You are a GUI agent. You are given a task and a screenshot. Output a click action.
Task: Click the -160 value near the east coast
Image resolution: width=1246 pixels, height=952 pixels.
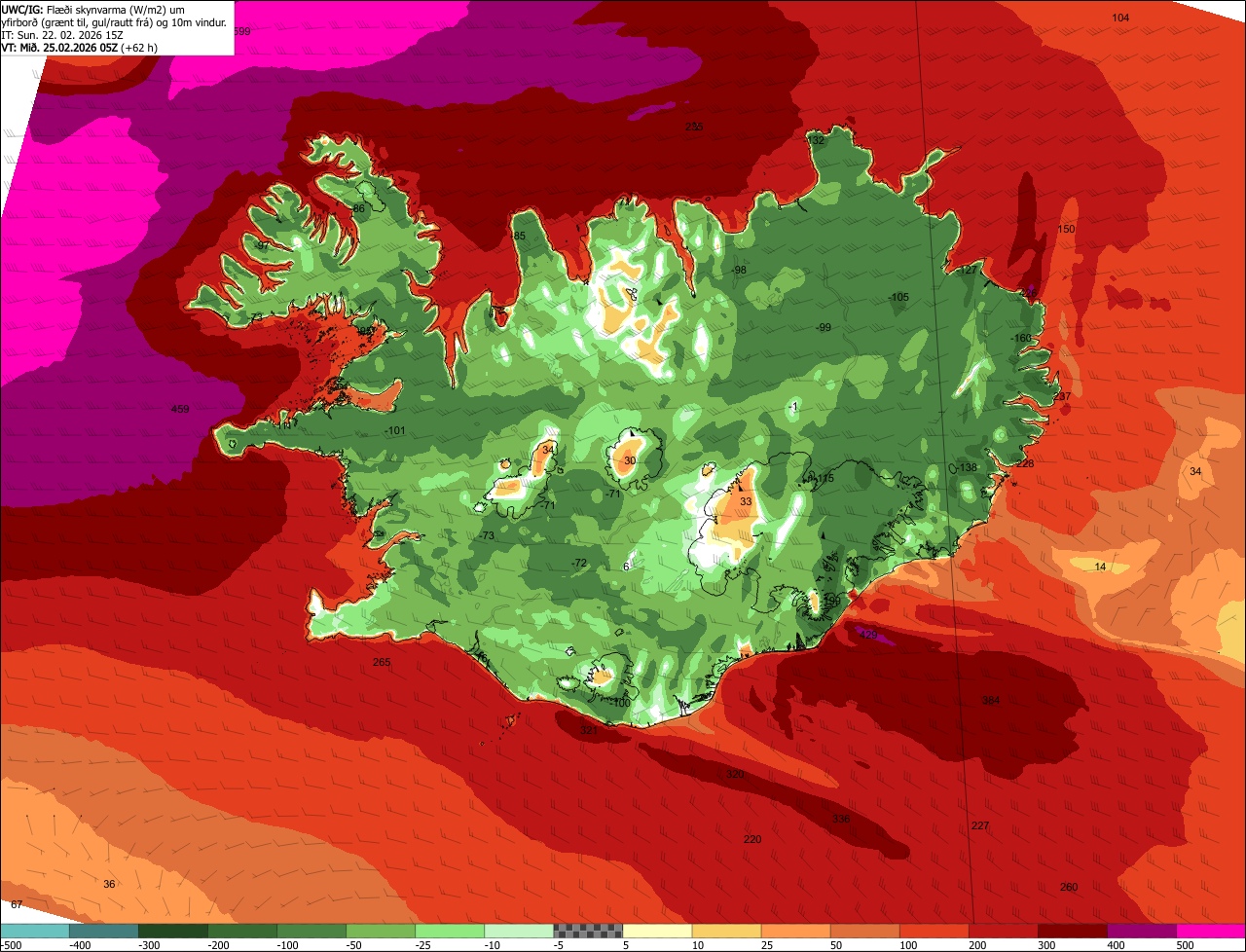(x=1021, y=338)
